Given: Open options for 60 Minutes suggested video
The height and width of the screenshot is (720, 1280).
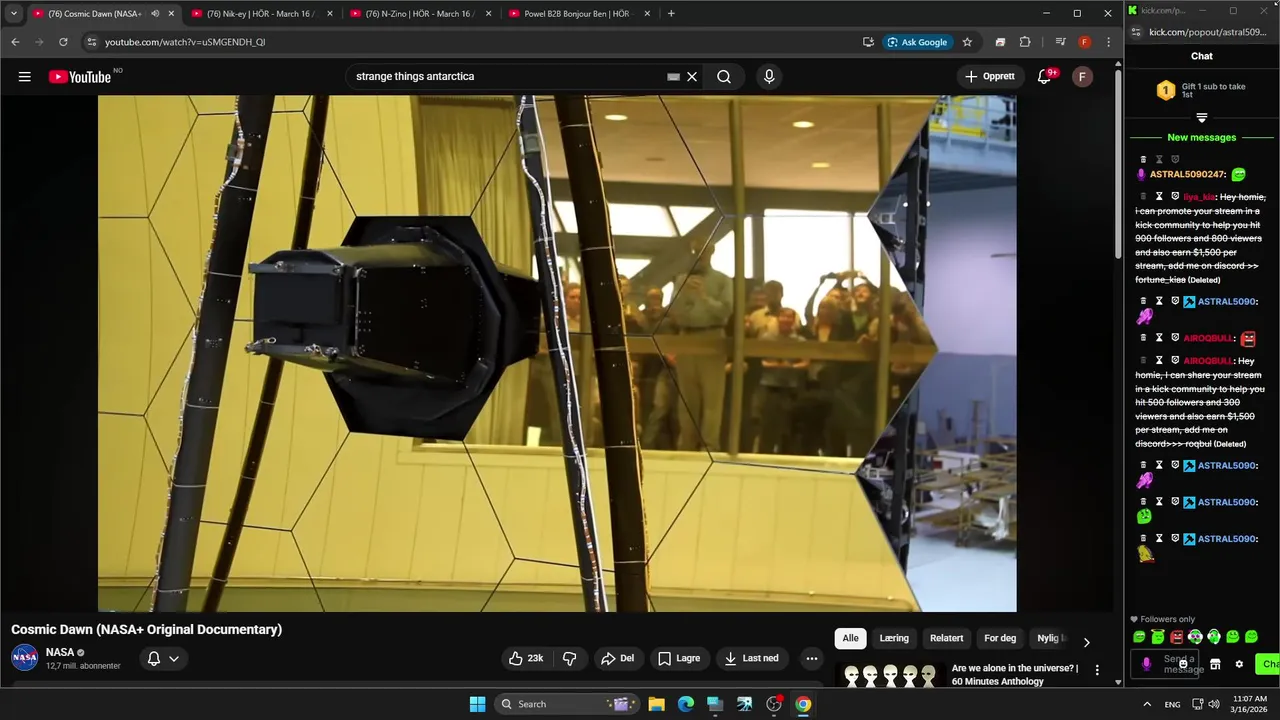Looking at the screenshot, I should (1097, 670).
